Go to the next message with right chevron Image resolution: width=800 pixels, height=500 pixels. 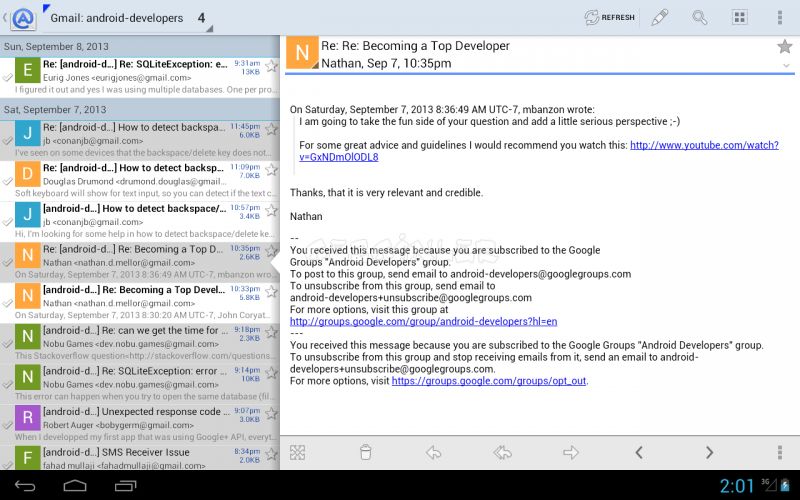click(709, 453)
